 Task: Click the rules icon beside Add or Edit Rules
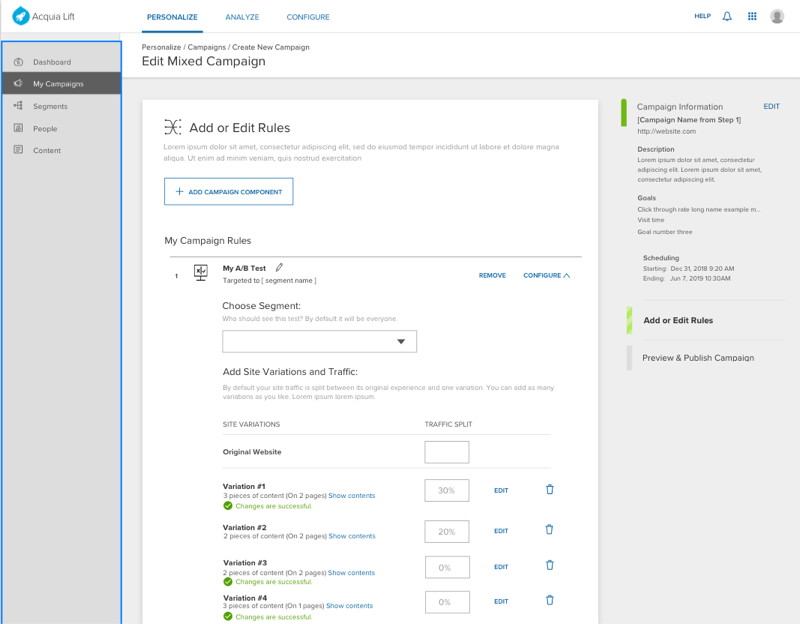click(172, 127)
